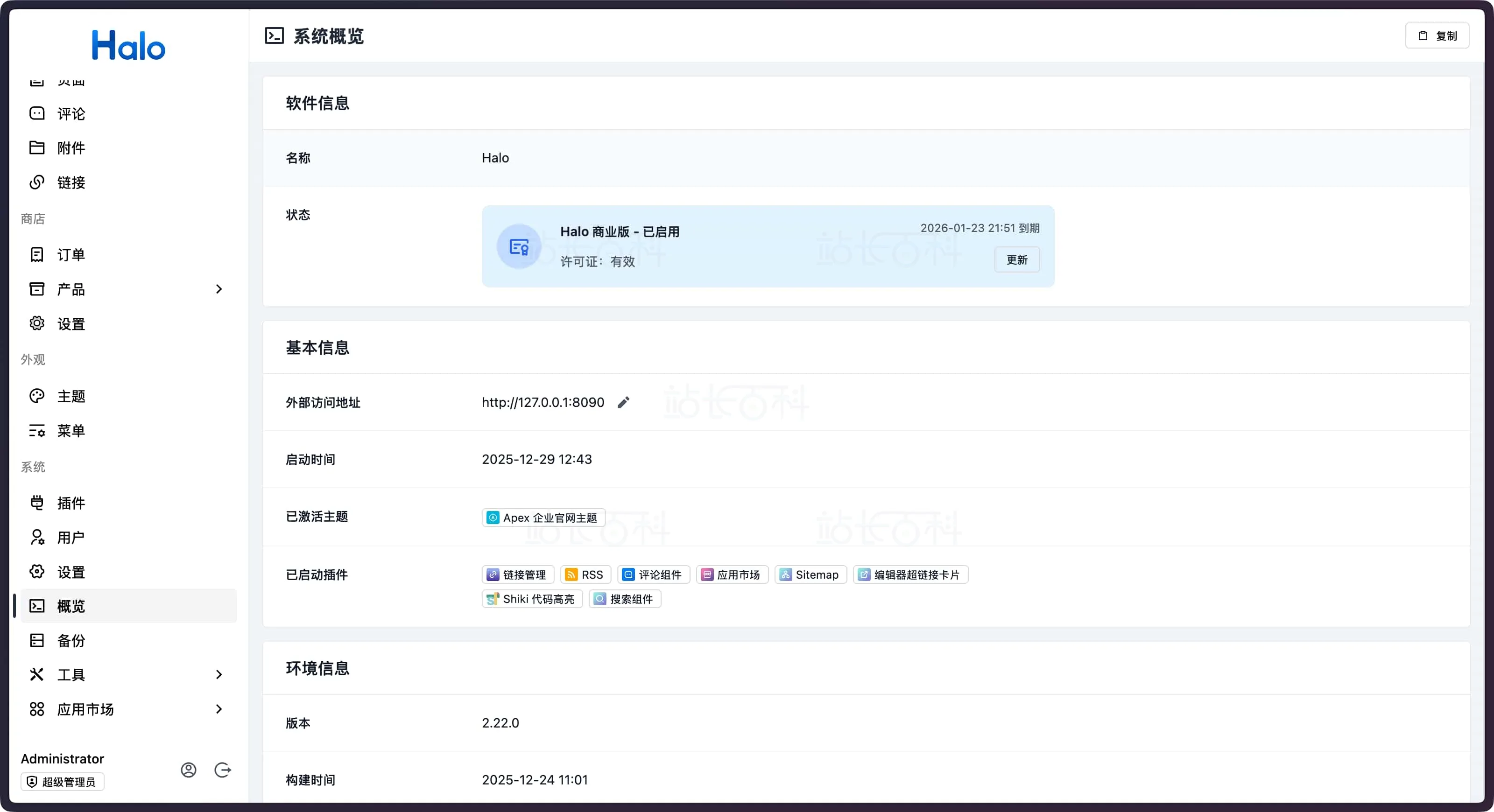Screen dimensions: 1494x812
Task: Open the 用户 (users) sidebar icon
Action: click(x=36, y=537)
